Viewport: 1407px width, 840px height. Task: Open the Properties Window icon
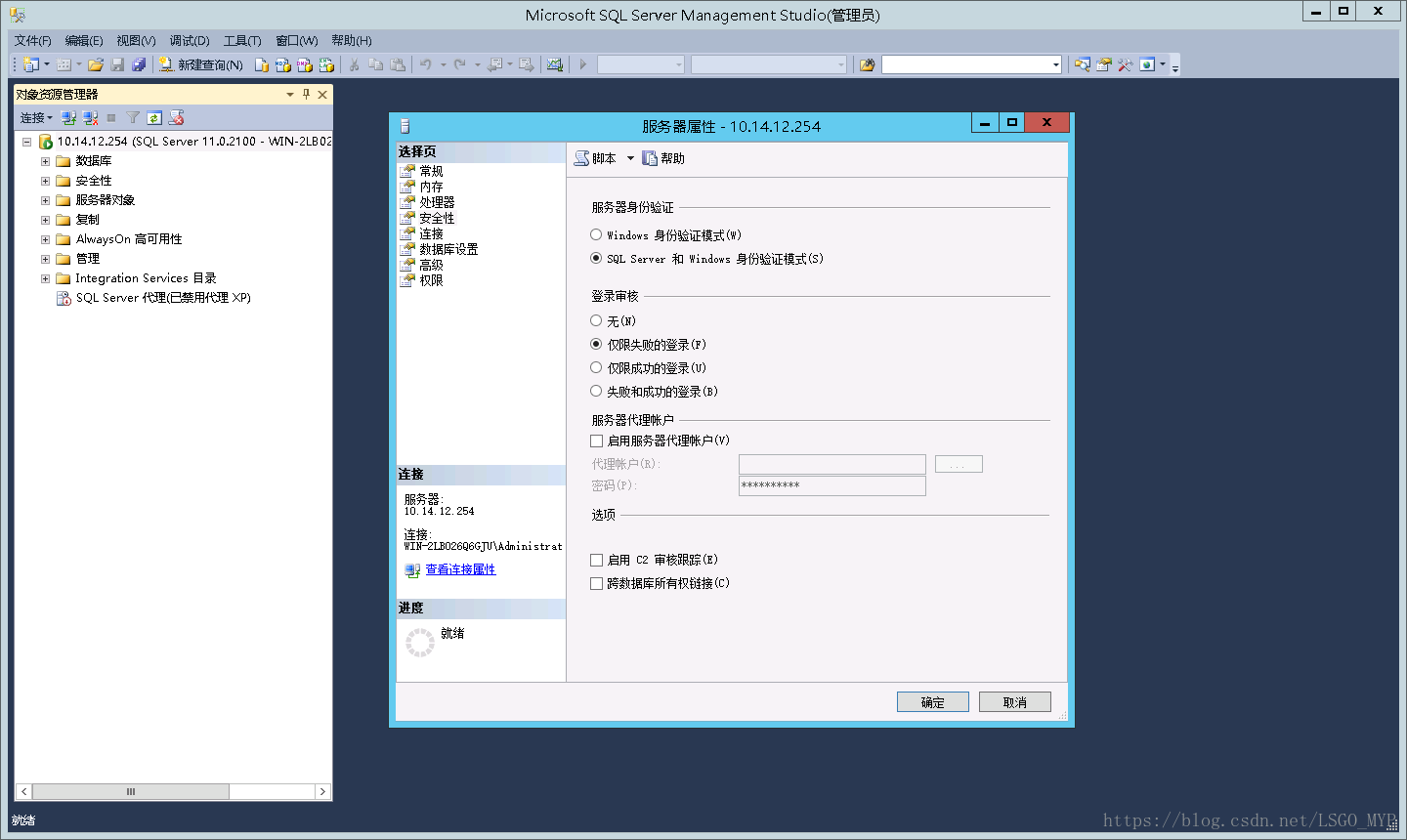1104,64
